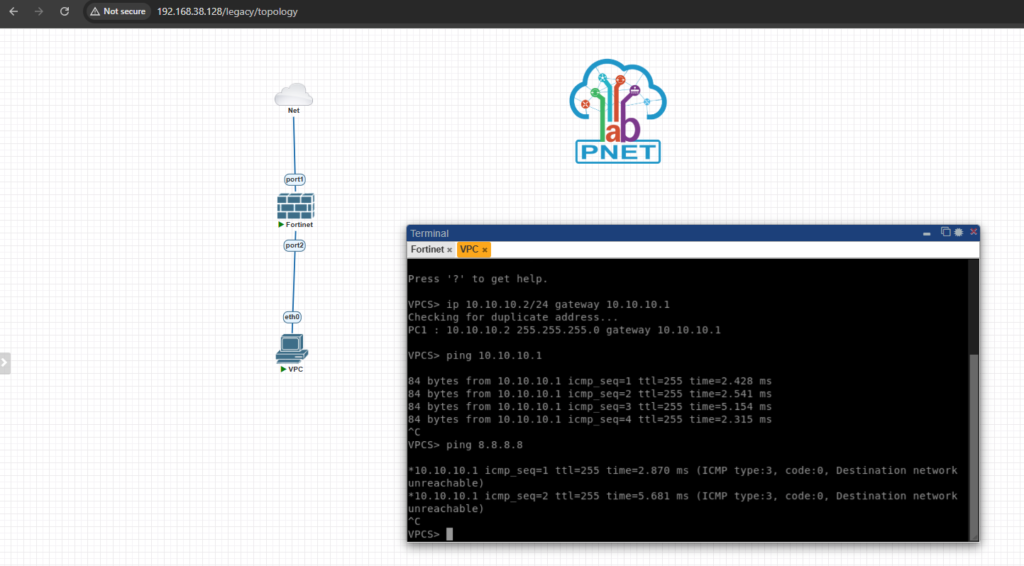Click the Terminal title text
1024x566 pixels.
(429, 233)
